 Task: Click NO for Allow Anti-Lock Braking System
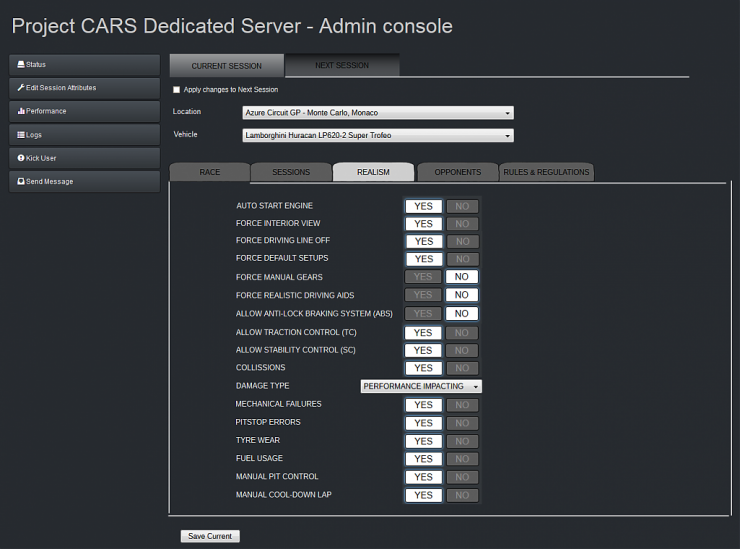tap(462, 313)
